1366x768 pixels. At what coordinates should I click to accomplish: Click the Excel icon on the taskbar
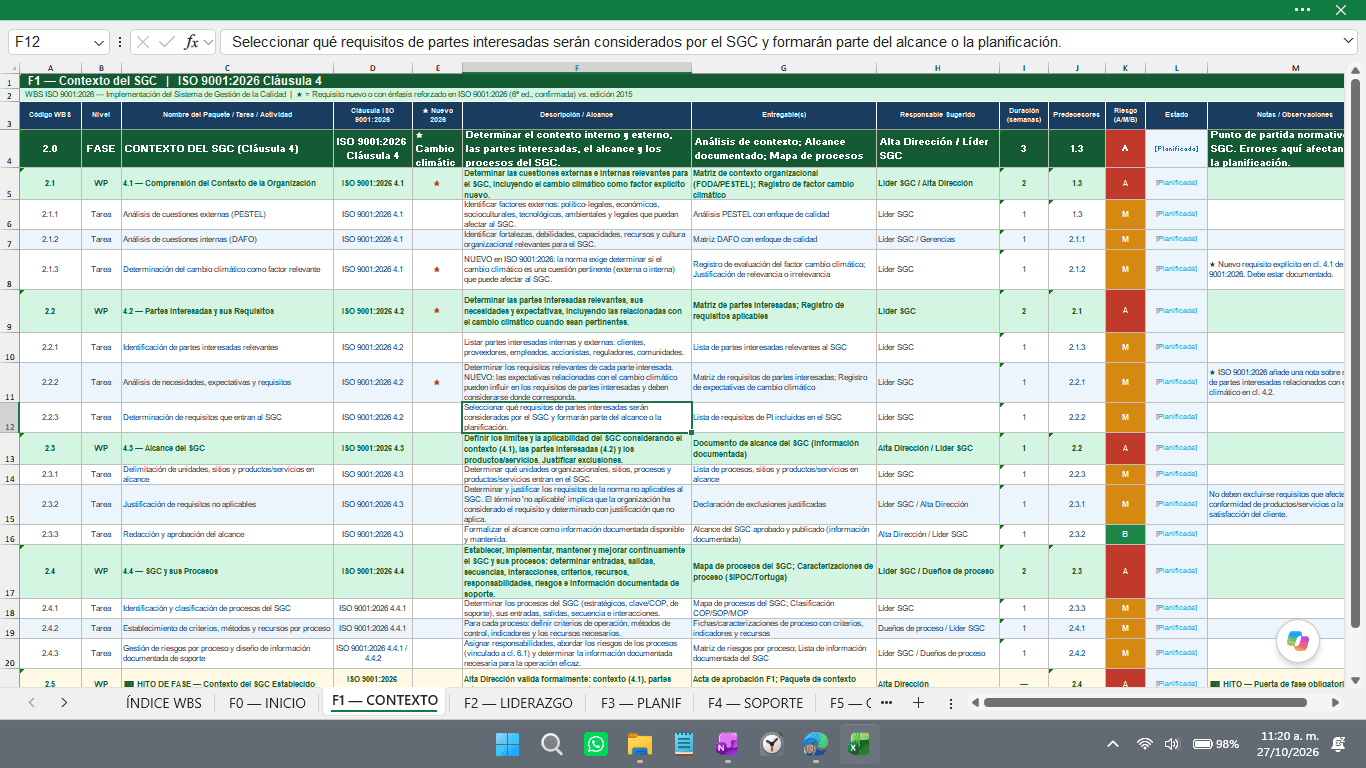click(859, 744)
